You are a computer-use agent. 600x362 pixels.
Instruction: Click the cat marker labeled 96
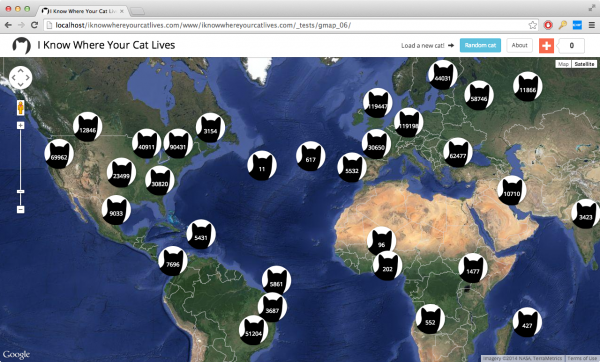pos(381,241)
